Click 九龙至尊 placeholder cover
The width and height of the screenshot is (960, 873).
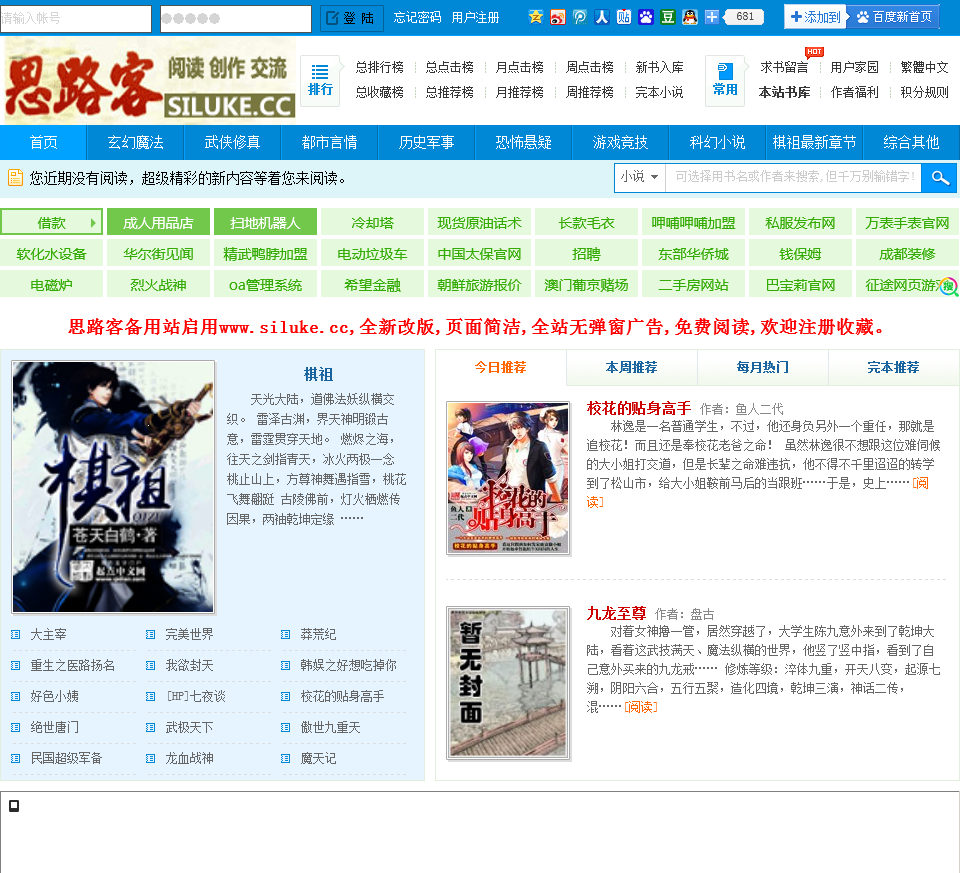coord(508,683)
